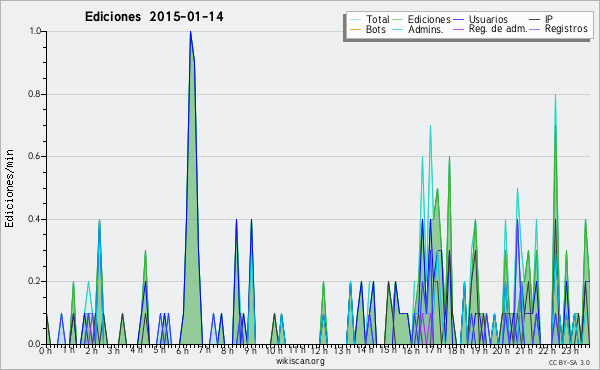
Task: Click the y-axis label 'Ediciones/min'
Action: [9, 188]
